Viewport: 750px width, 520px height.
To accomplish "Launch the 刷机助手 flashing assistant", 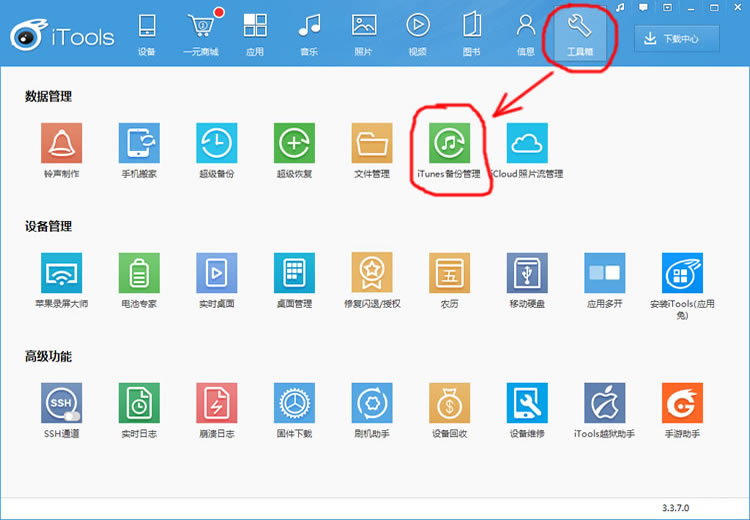I will pos(372,403).
